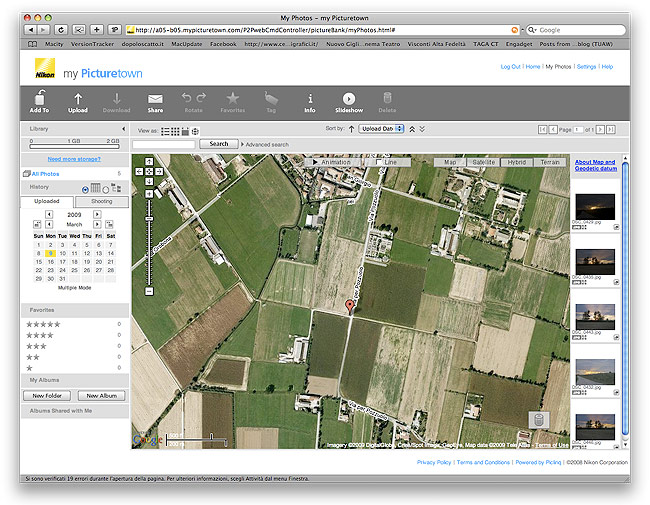650x505 pixels.
Task: Click the double up chevron near sort
Action: pos(412,129)
